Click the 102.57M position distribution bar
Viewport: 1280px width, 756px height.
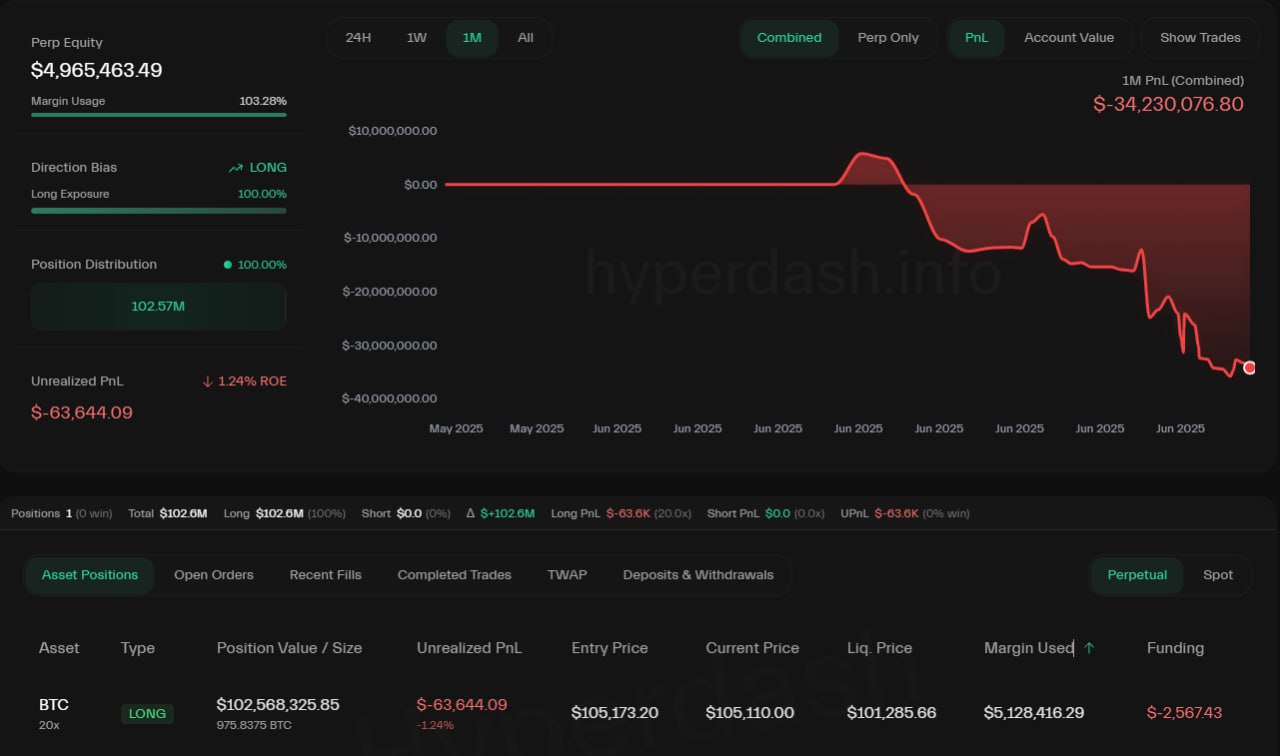(158, 306)
